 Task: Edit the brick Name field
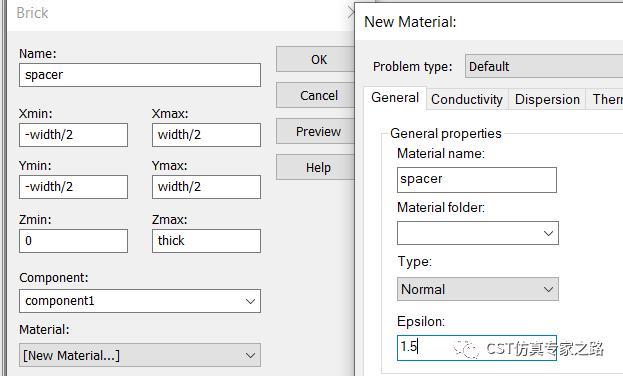(x=140, y=75)
